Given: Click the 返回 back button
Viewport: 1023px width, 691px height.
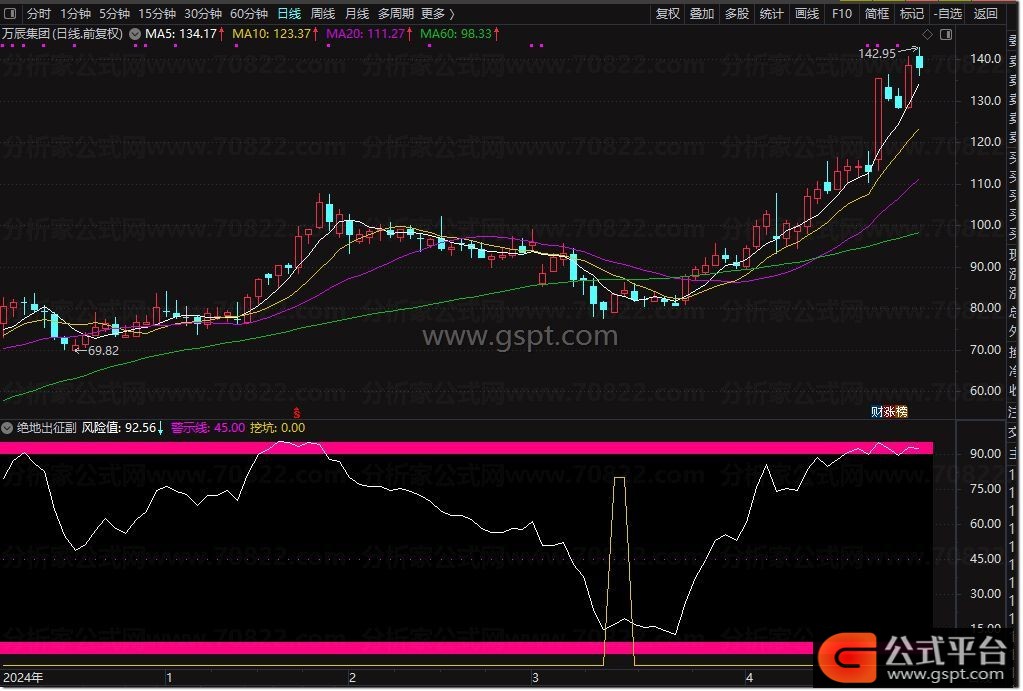Looking at the screenshot, I should 985,13.
